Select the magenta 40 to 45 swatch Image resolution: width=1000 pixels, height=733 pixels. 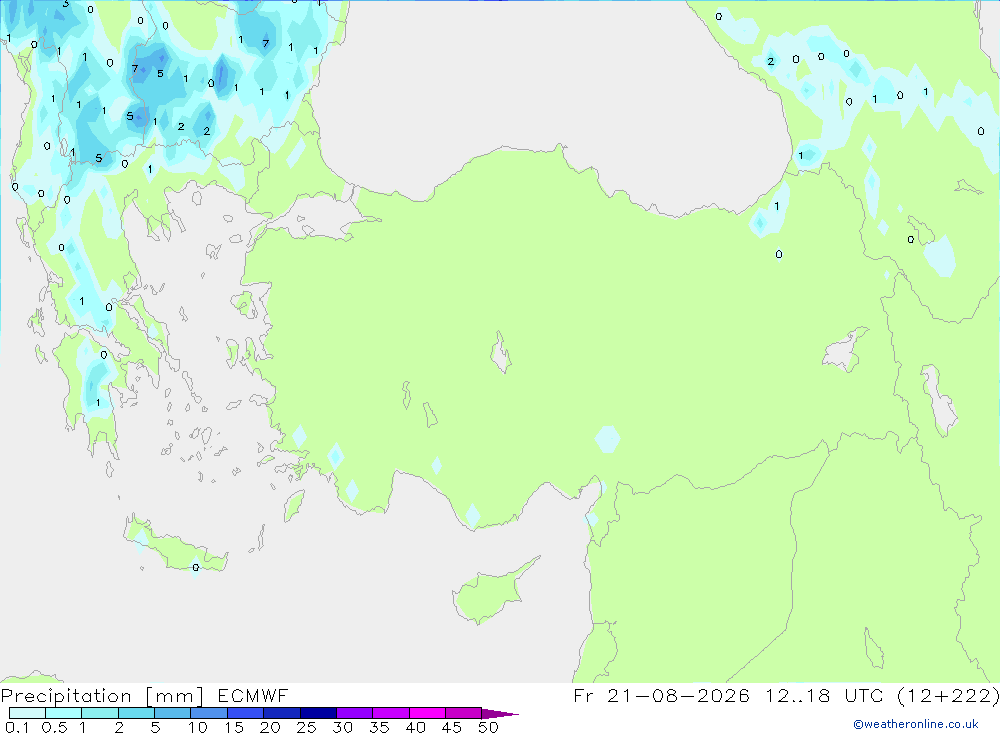pyautogui.click(x=427, y=713)
